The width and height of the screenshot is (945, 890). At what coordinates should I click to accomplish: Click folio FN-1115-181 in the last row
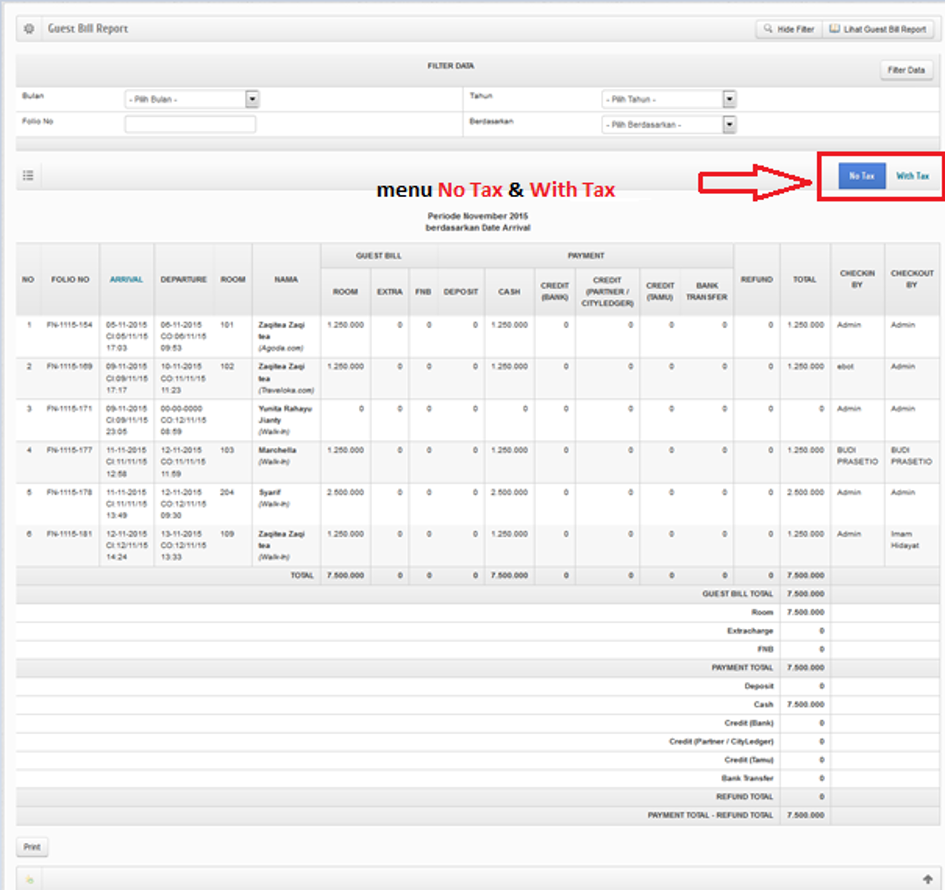(x=71, y=534)
